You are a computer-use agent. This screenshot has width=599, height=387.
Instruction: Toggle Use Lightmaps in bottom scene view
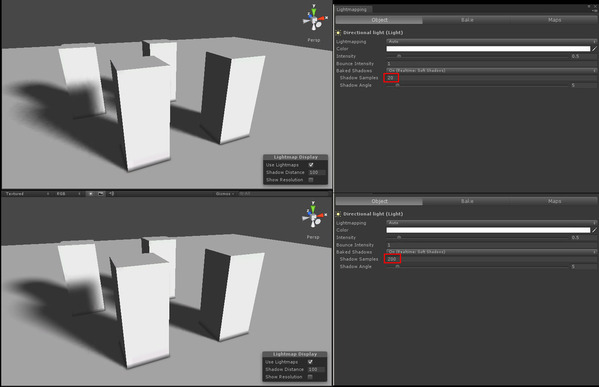coord(310,362)
